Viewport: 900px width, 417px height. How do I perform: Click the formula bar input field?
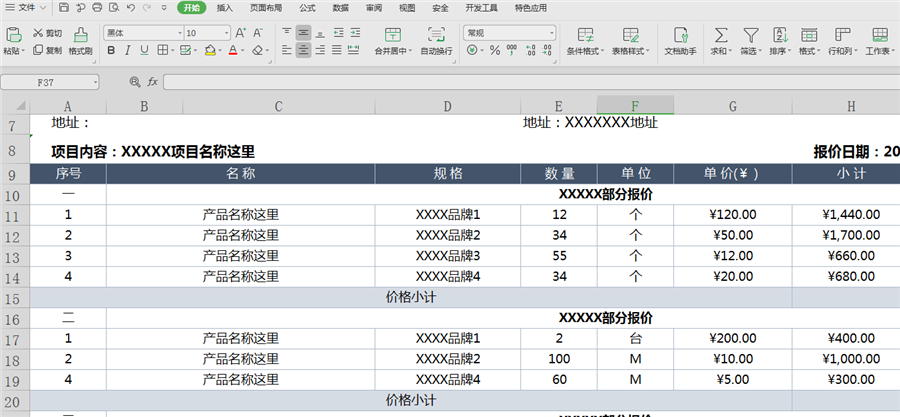pos(532,83)
